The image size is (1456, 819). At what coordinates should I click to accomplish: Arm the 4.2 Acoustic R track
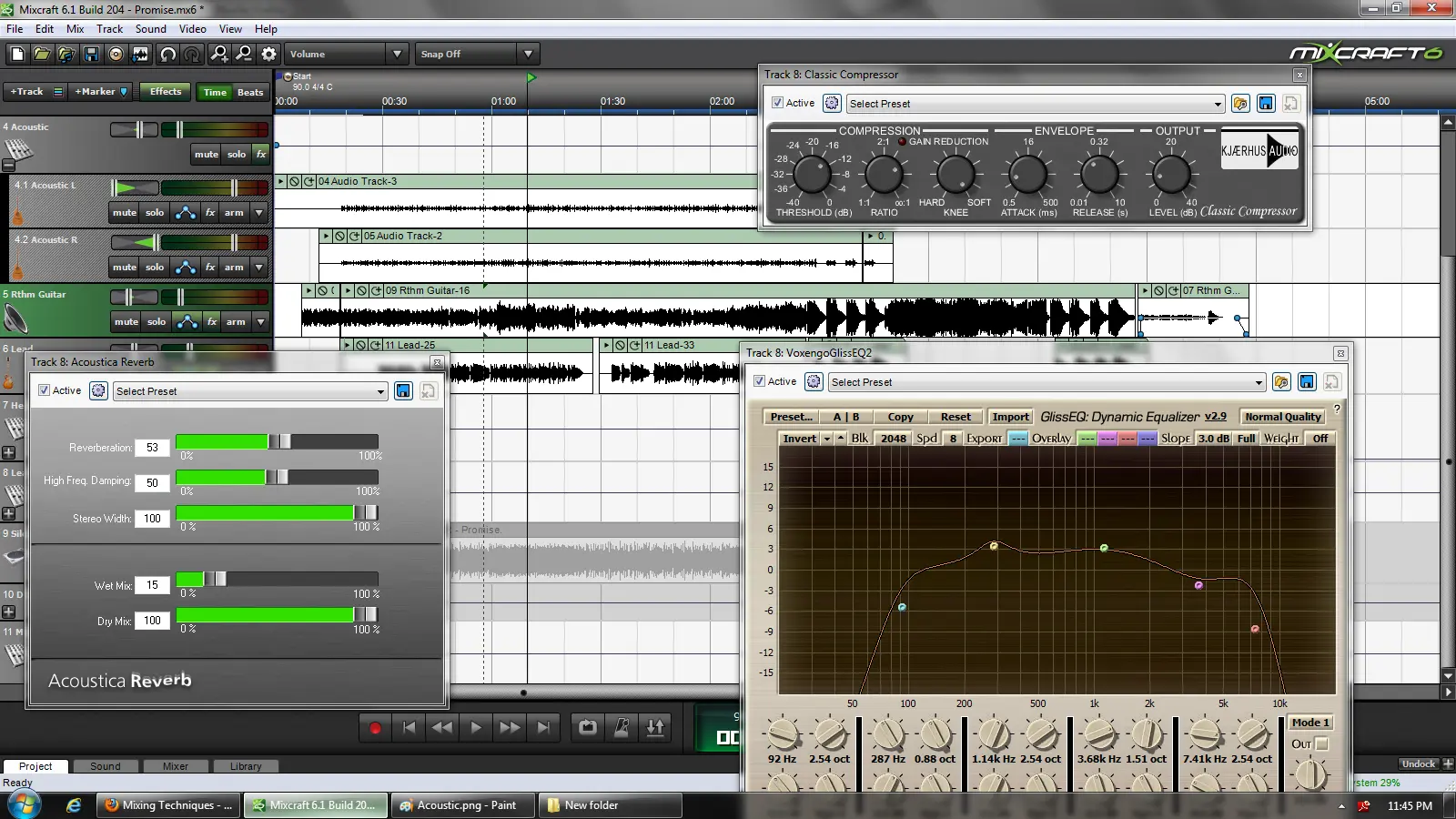[234, 268]
